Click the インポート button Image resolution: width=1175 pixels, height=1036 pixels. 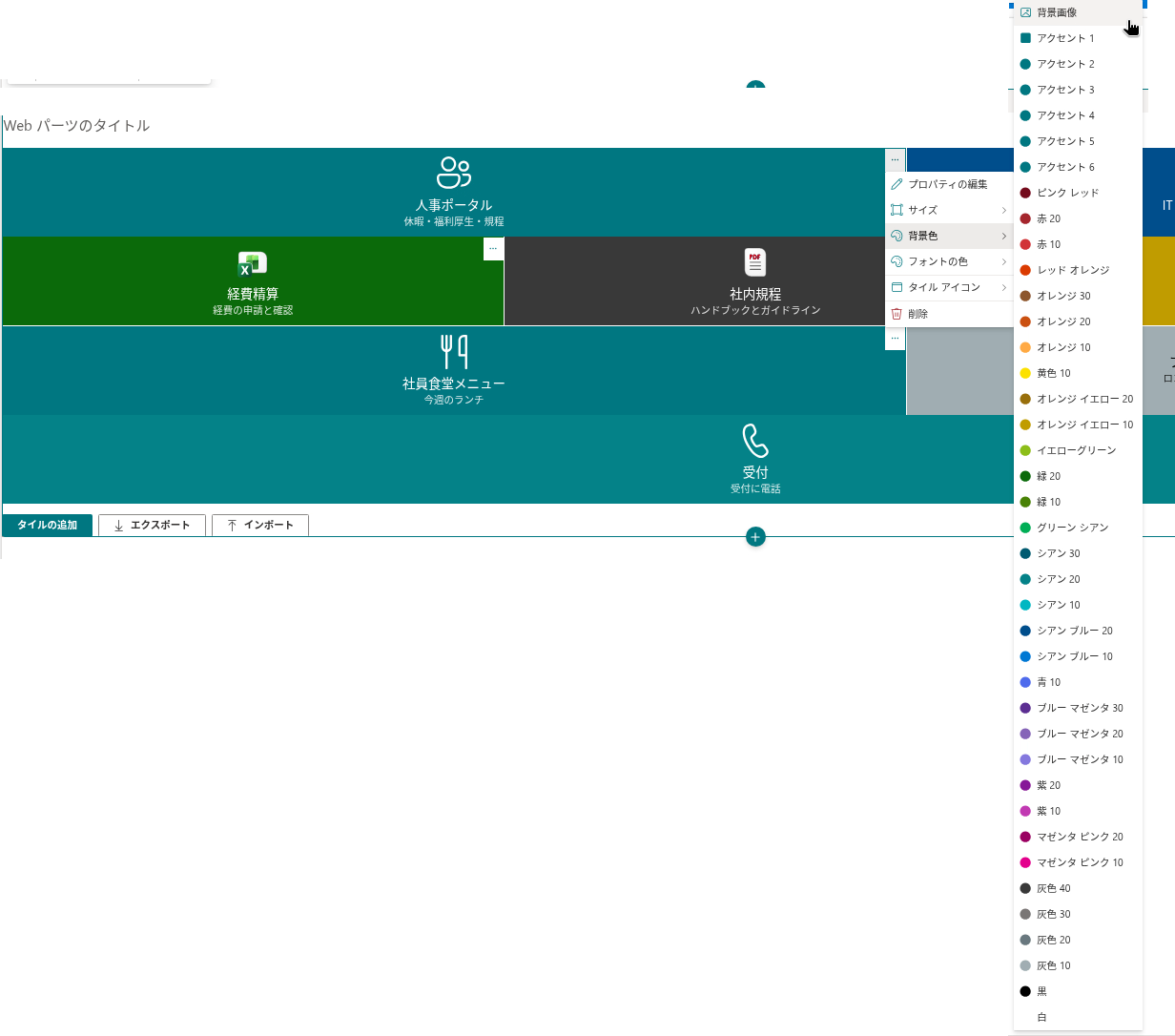point(260,525)
